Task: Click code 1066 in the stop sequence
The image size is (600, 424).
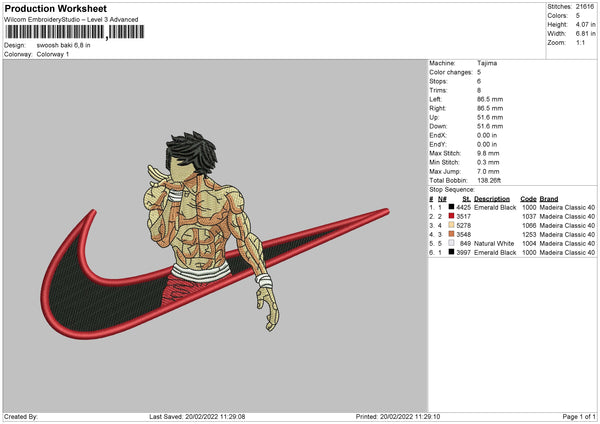Action: [529, 225]
